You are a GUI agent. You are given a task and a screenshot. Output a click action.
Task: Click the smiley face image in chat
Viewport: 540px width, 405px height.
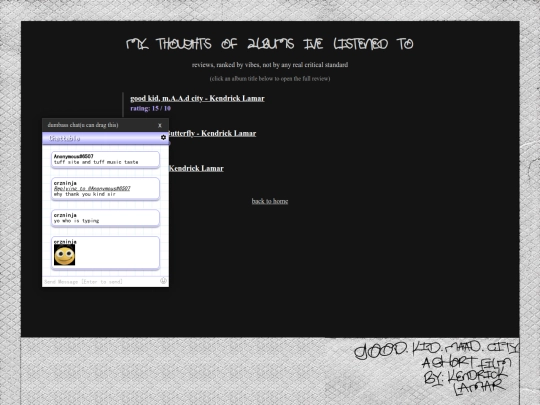(x=64, y=255)
